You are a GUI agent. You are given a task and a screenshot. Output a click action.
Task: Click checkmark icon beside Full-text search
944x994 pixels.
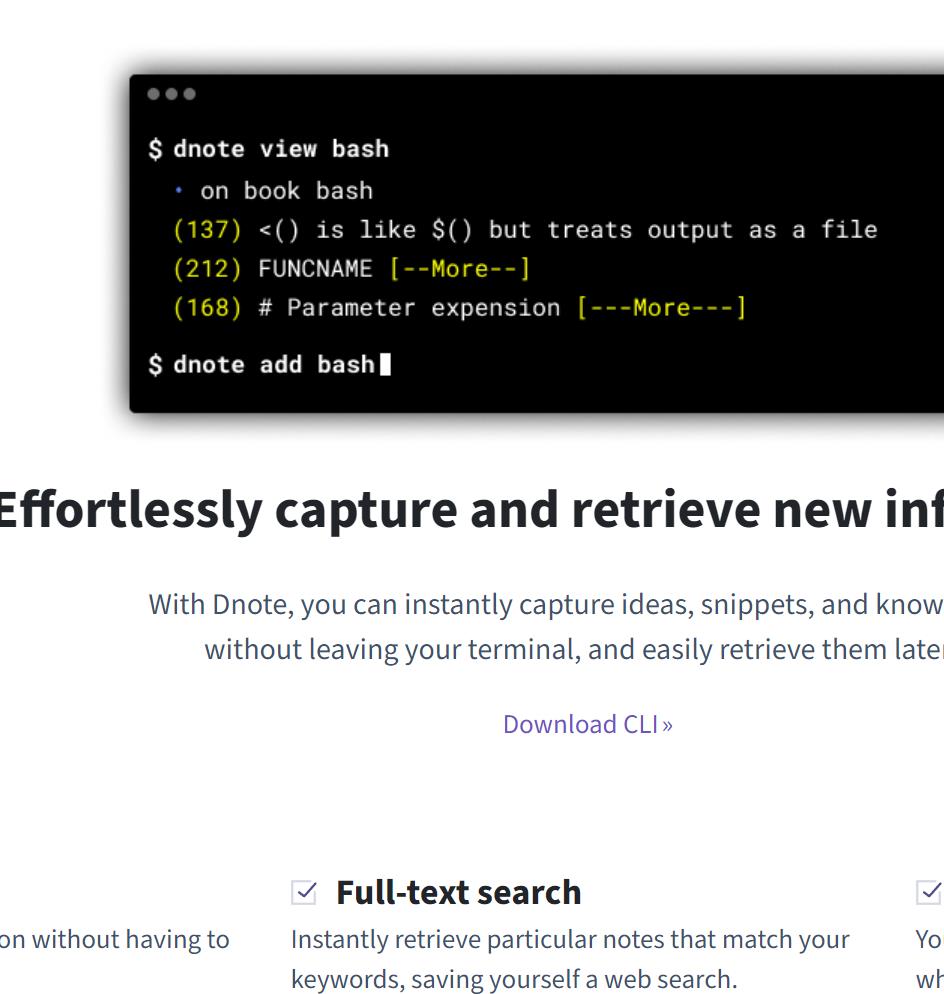point(304,892)
